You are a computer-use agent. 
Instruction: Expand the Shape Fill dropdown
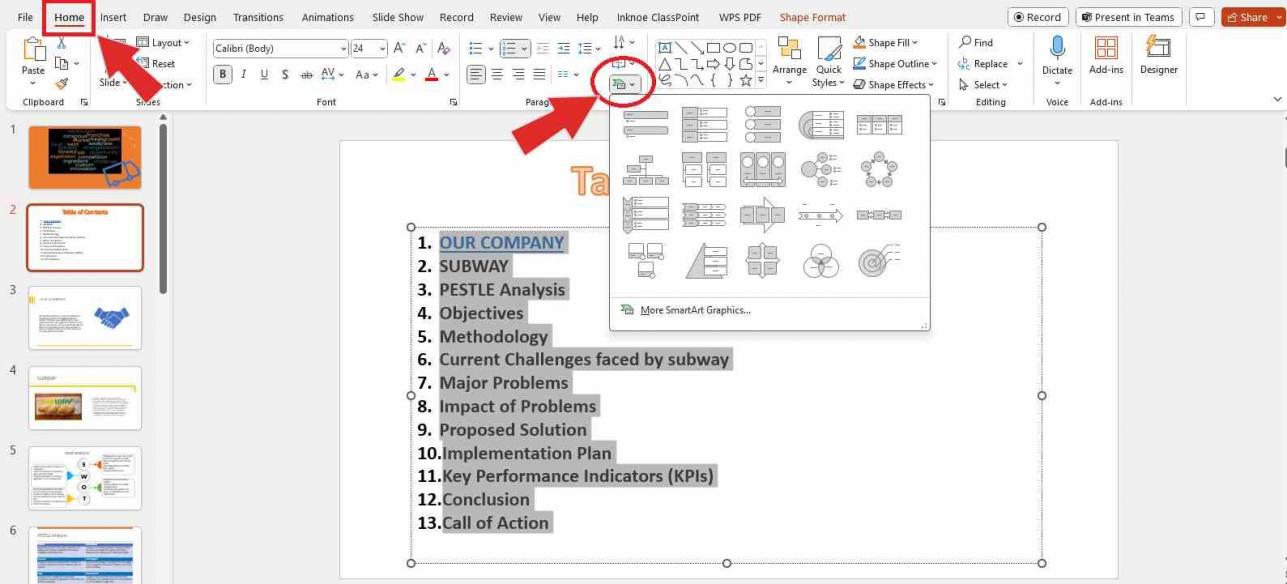(886, 42)
